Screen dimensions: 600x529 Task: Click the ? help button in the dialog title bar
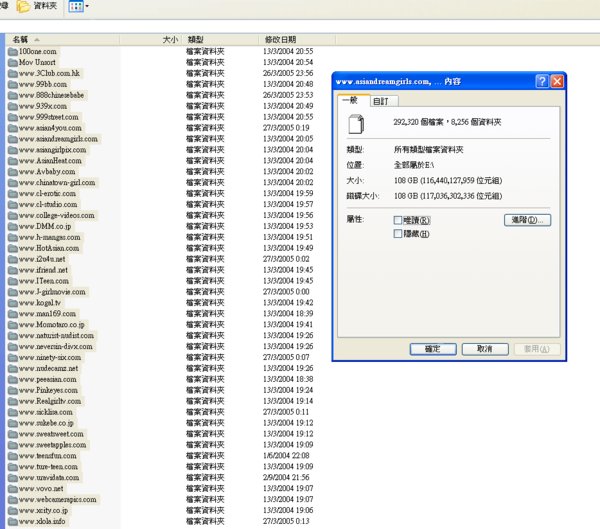click(x=542, y=81)
